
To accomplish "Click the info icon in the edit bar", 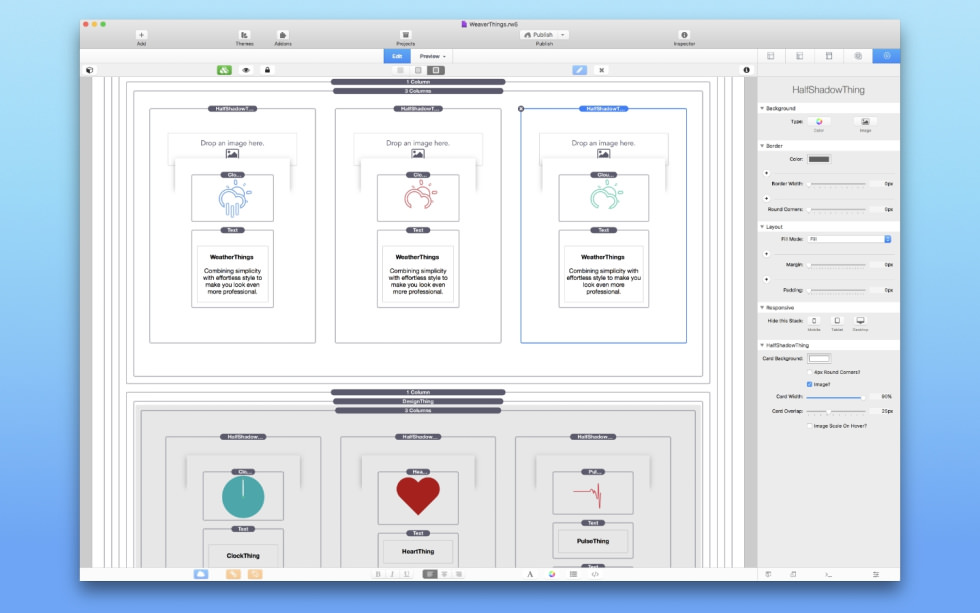I will 746,70.
